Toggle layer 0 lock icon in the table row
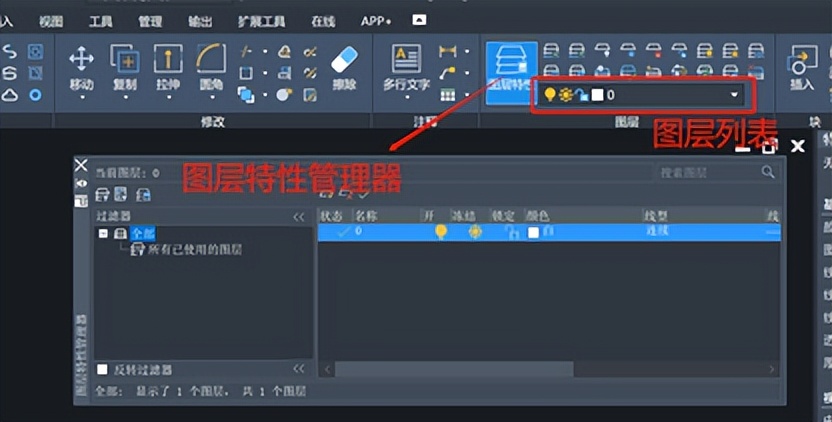 tap(512, 232)
